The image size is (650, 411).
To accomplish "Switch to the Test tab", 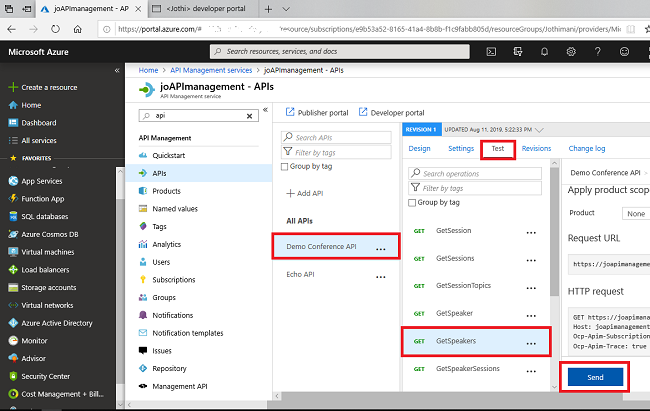I will [x=498, y=148].
